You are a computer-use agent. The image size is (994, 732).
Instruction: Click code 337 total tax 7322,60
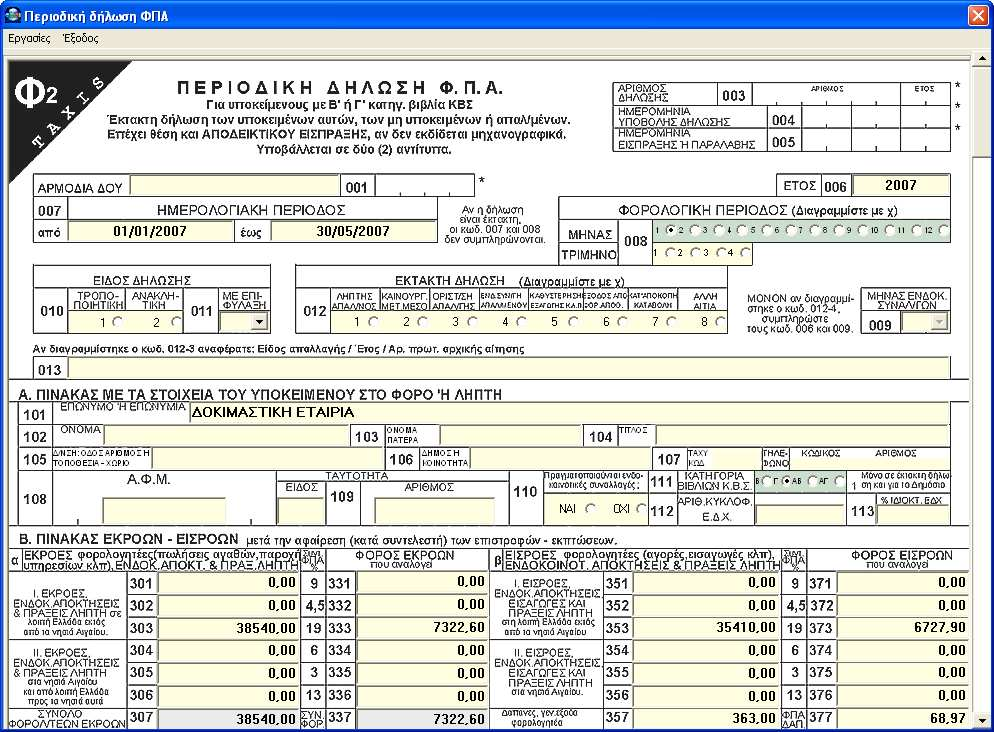click(x=422, y=718)
